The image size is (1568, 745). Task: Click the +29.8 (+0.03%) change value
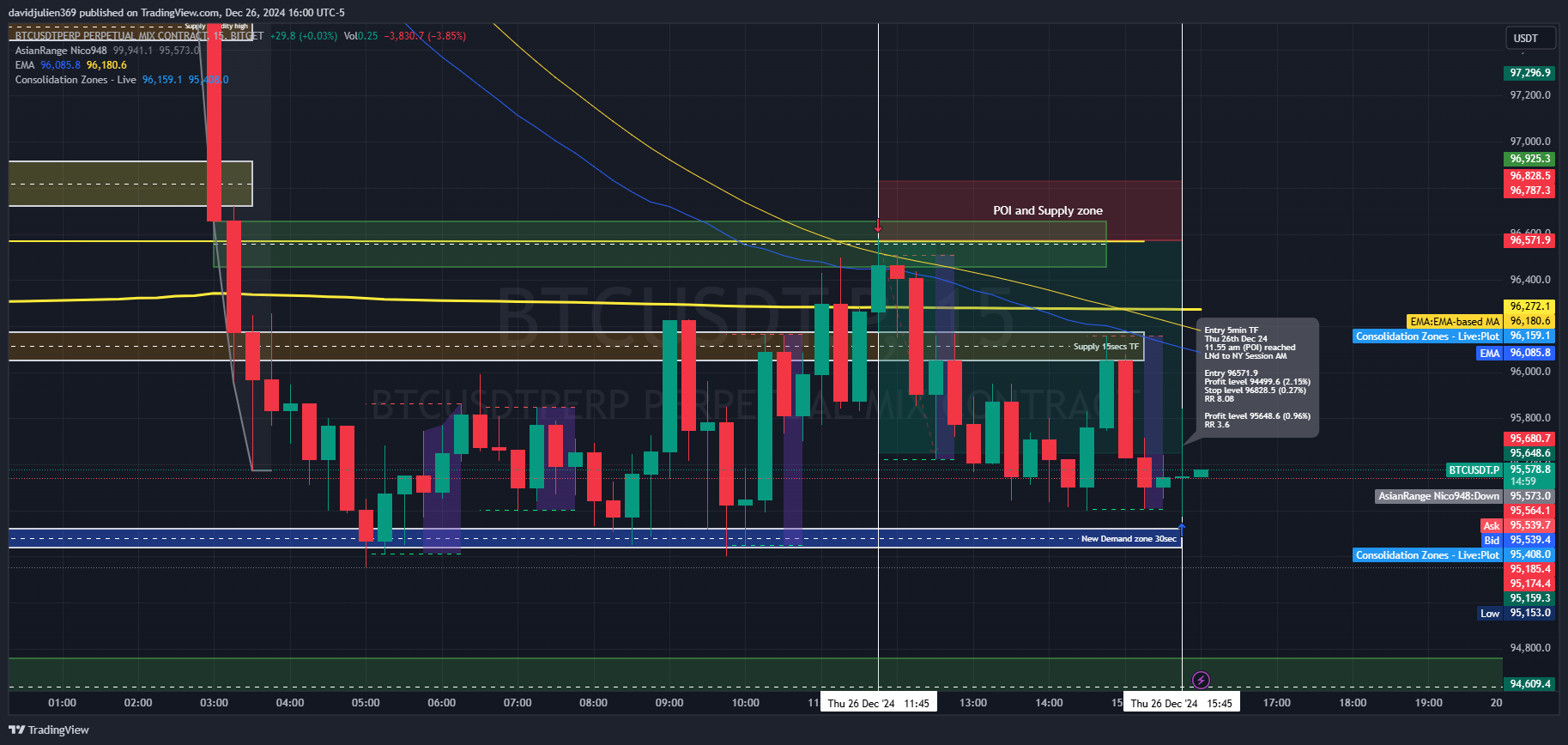(x=304, y=36)
